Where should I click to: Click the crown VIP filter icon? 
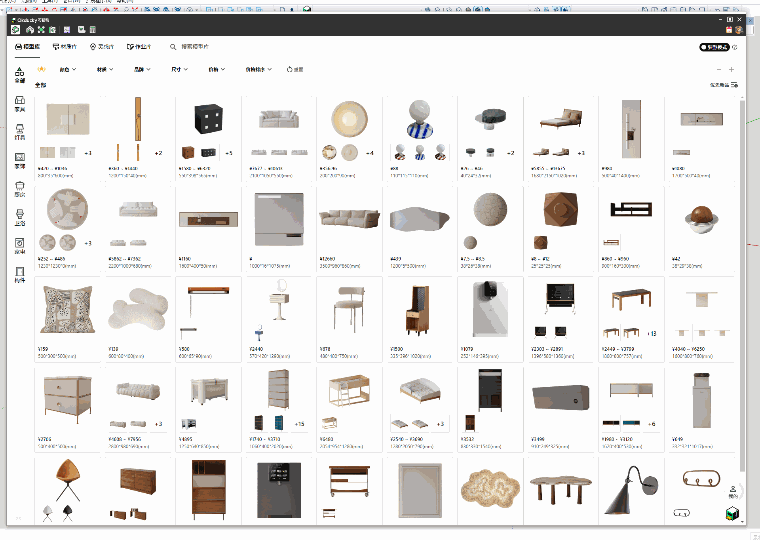pos(41,70)
